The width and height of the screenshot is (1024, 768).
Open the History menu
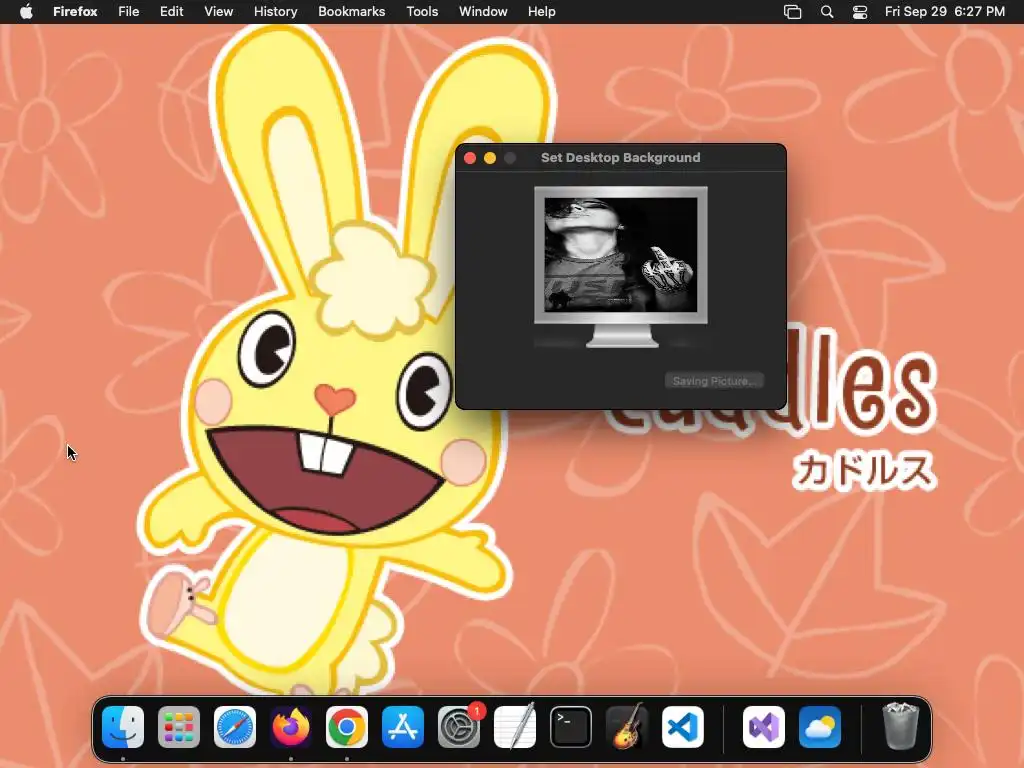276,12
